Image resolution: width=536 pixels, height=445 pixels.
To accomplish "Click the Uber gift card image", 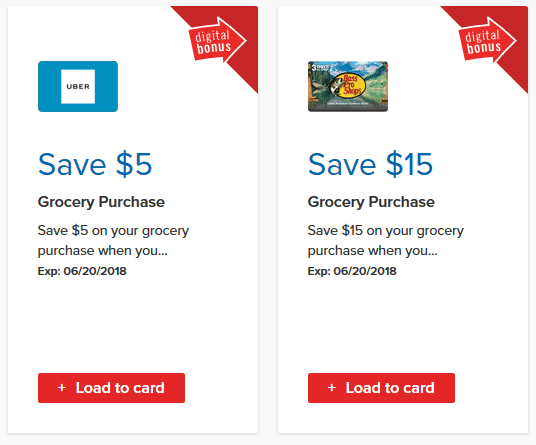I will click(x=78, y=86).
